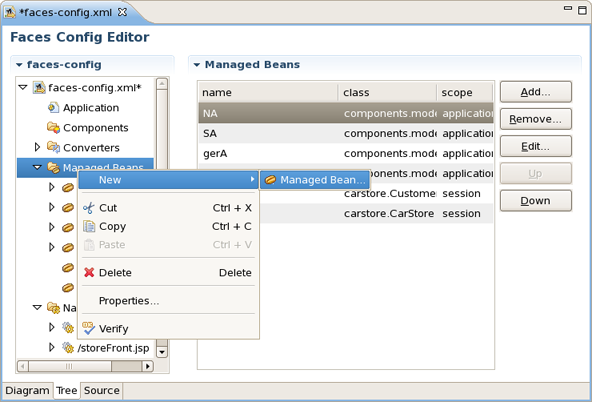Collapse the Managed Beans tree node
The height and width of the screenshot is (402, 592).
pos(37,167)
